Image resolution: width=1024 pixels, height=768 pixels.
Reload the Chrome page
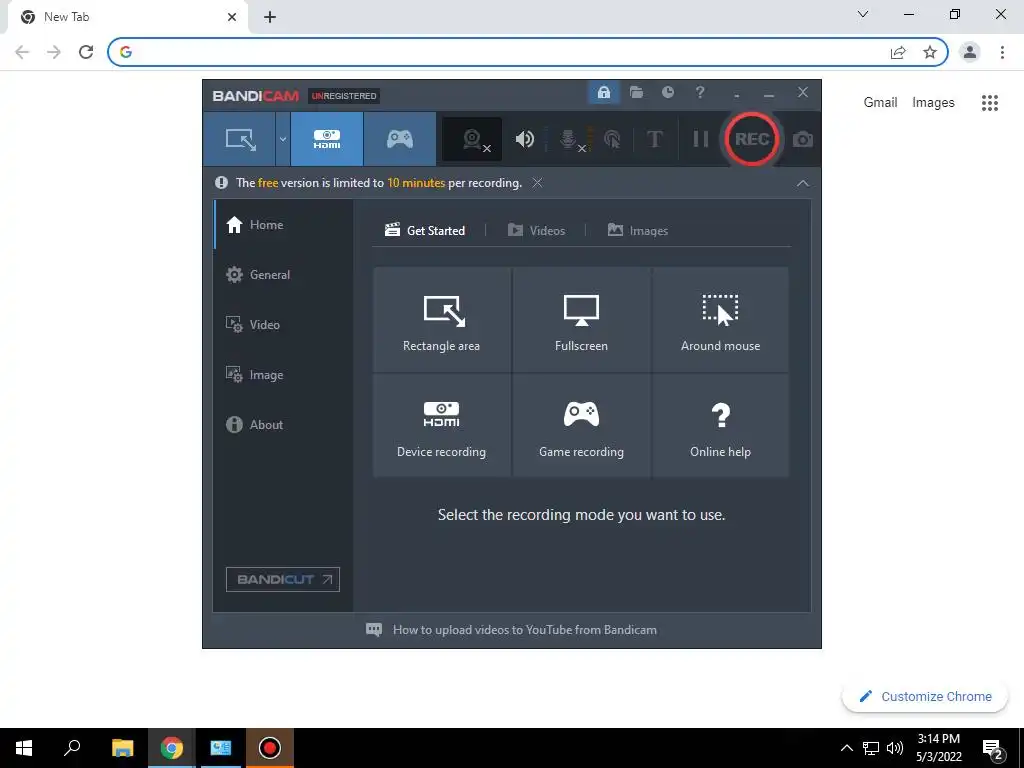86,52
